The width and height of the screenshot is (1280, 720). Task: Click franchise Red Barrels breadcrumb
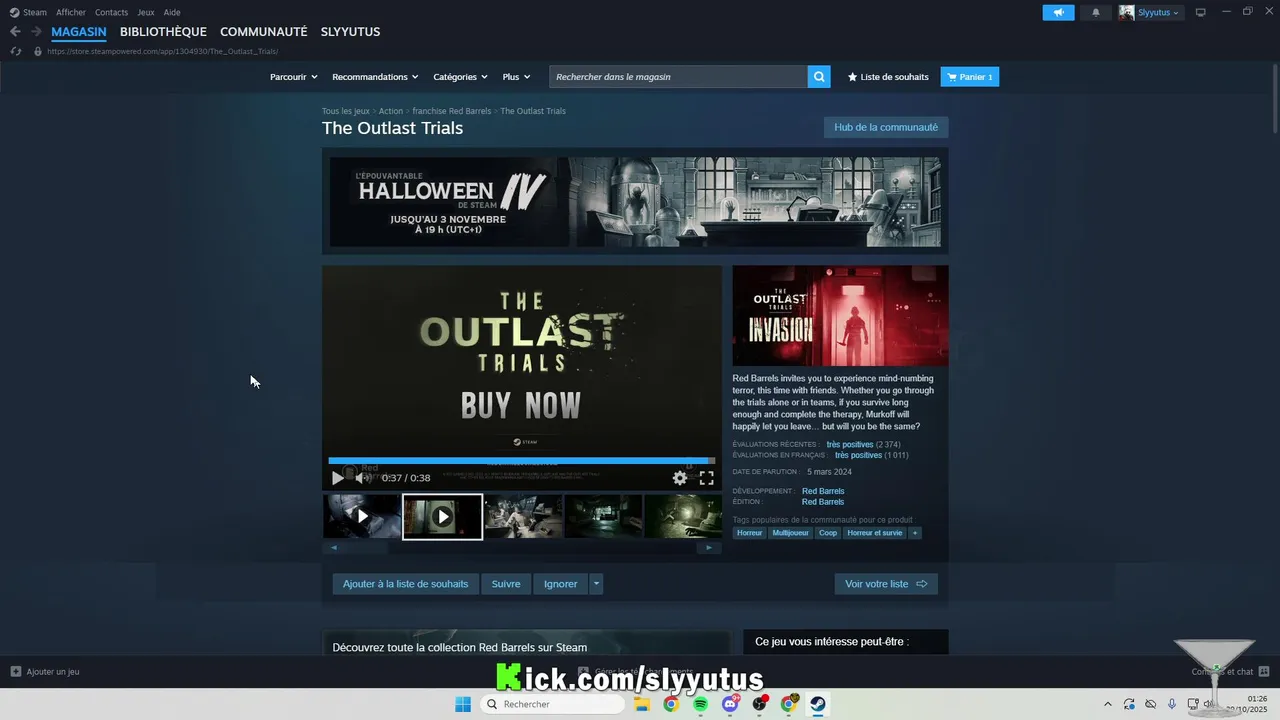tap(452, 111)
